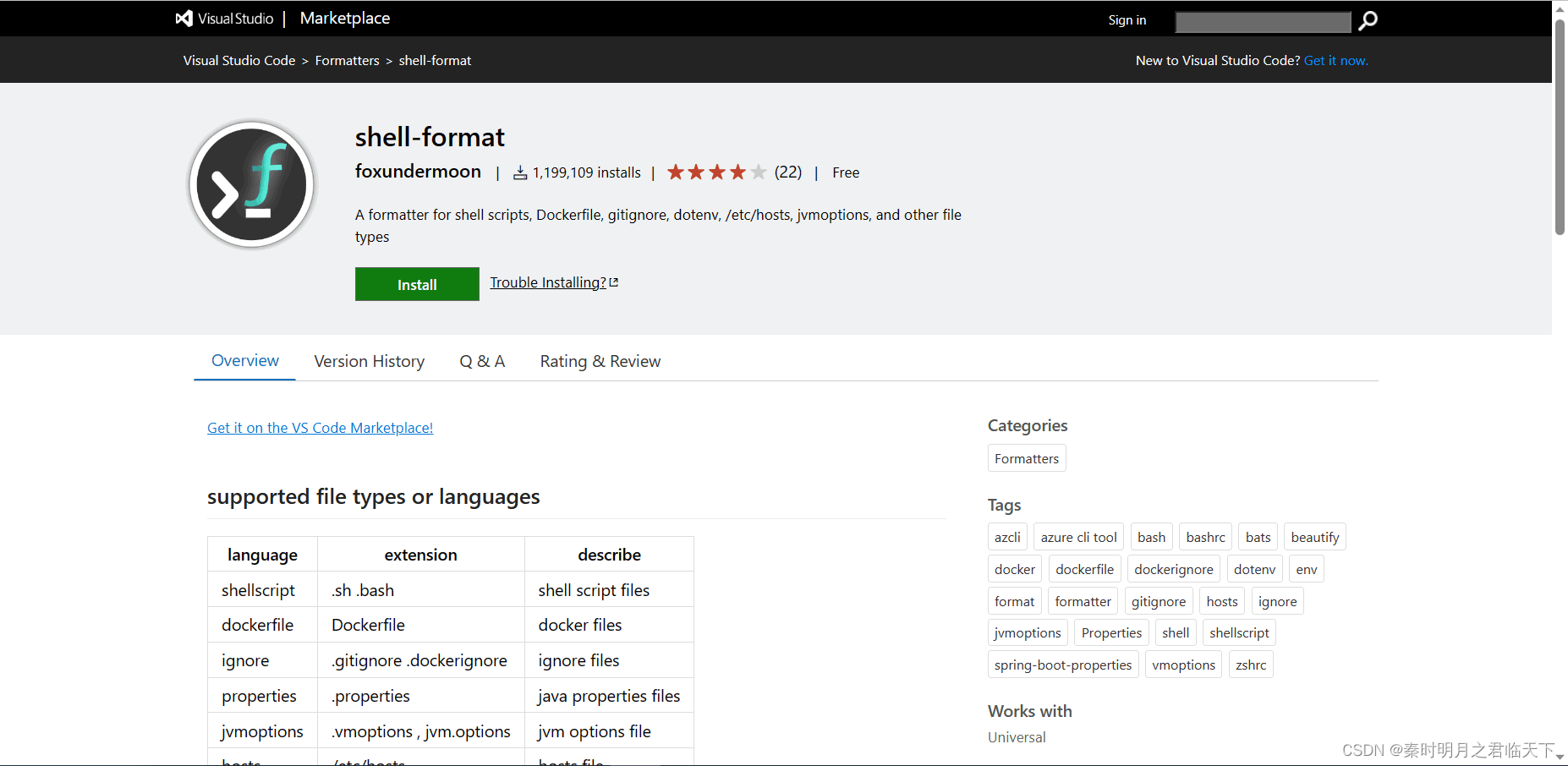Select the Overview tab
The width and height of the screenshot is (1568, 766).
tap(245, 361)
